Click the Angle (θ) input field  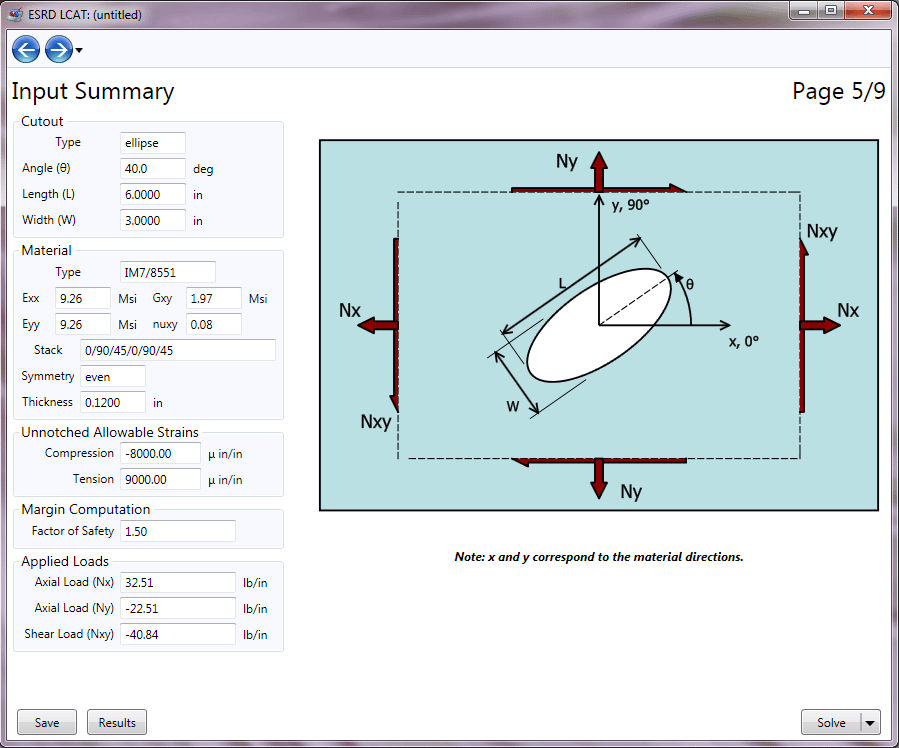[x=152, y=168]
